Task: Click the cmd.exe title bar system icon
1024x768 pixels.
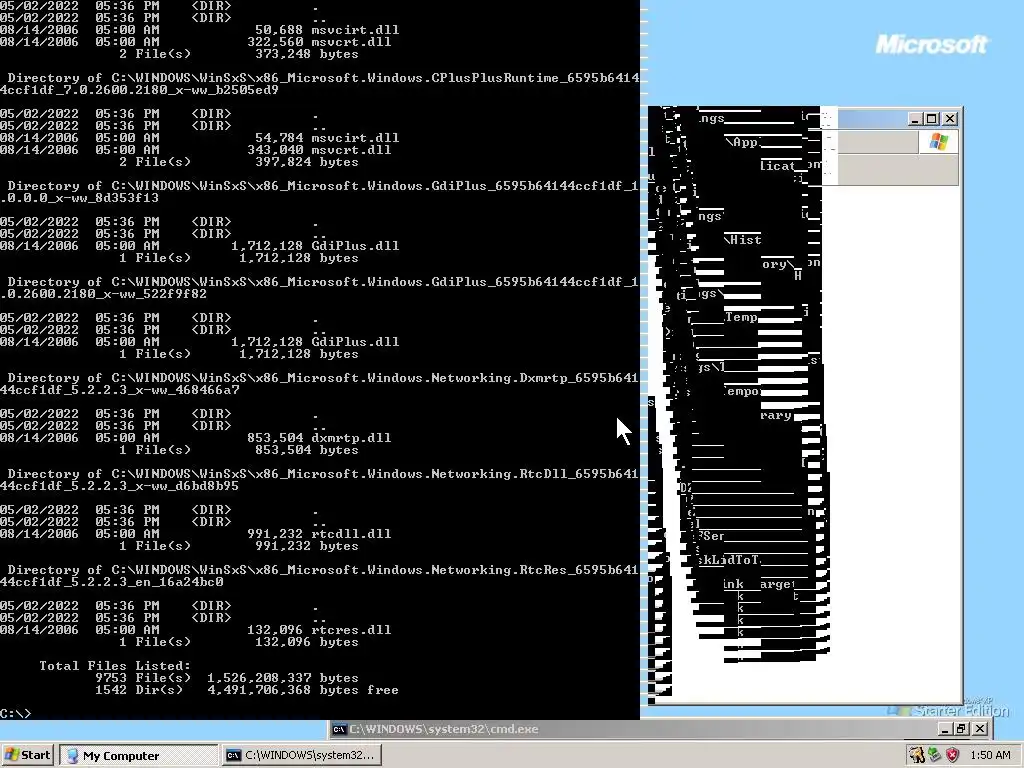Action: click(339, 729)
